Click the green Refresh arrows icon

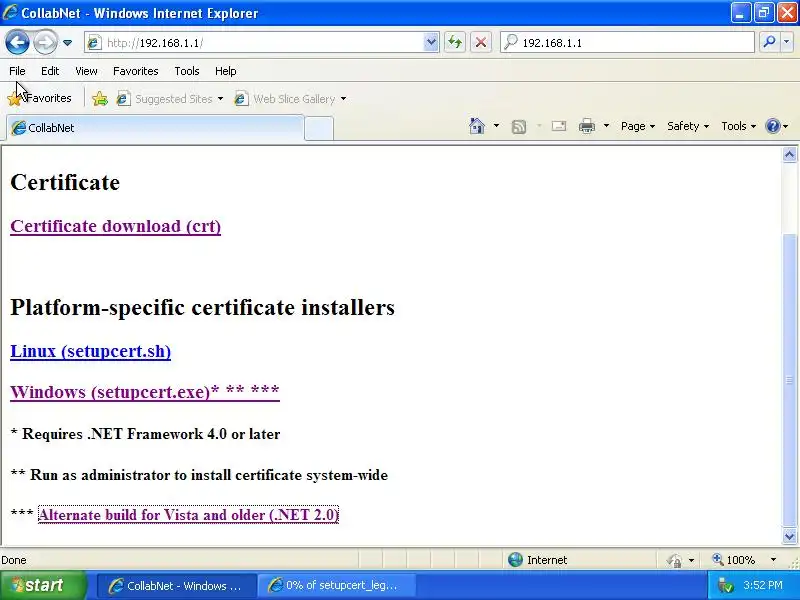pyautogui.click(x=455, y=42)
